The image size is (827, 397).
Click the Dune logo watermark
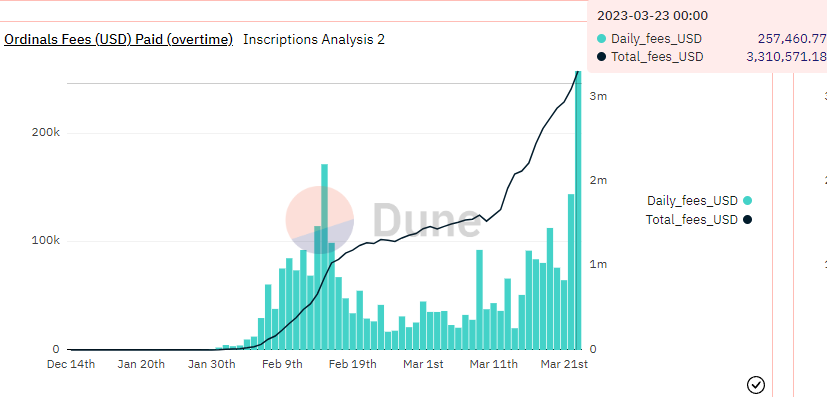[383, 220]
